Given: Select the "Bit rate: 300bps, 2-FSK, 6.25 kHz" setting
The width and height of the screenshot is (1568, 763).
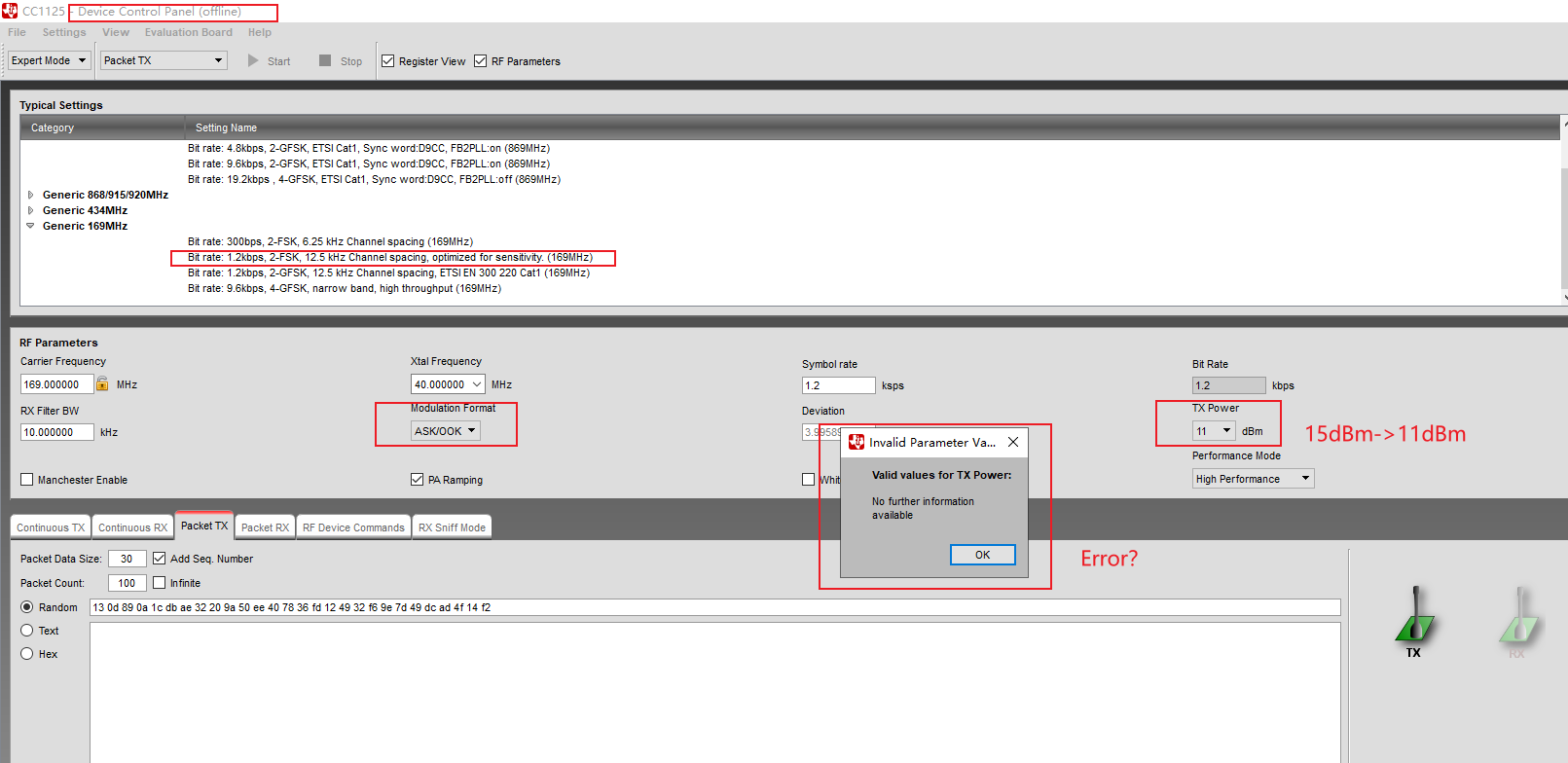Looking at the screenshot, I should pyautogui.click(x=330, y=241).
